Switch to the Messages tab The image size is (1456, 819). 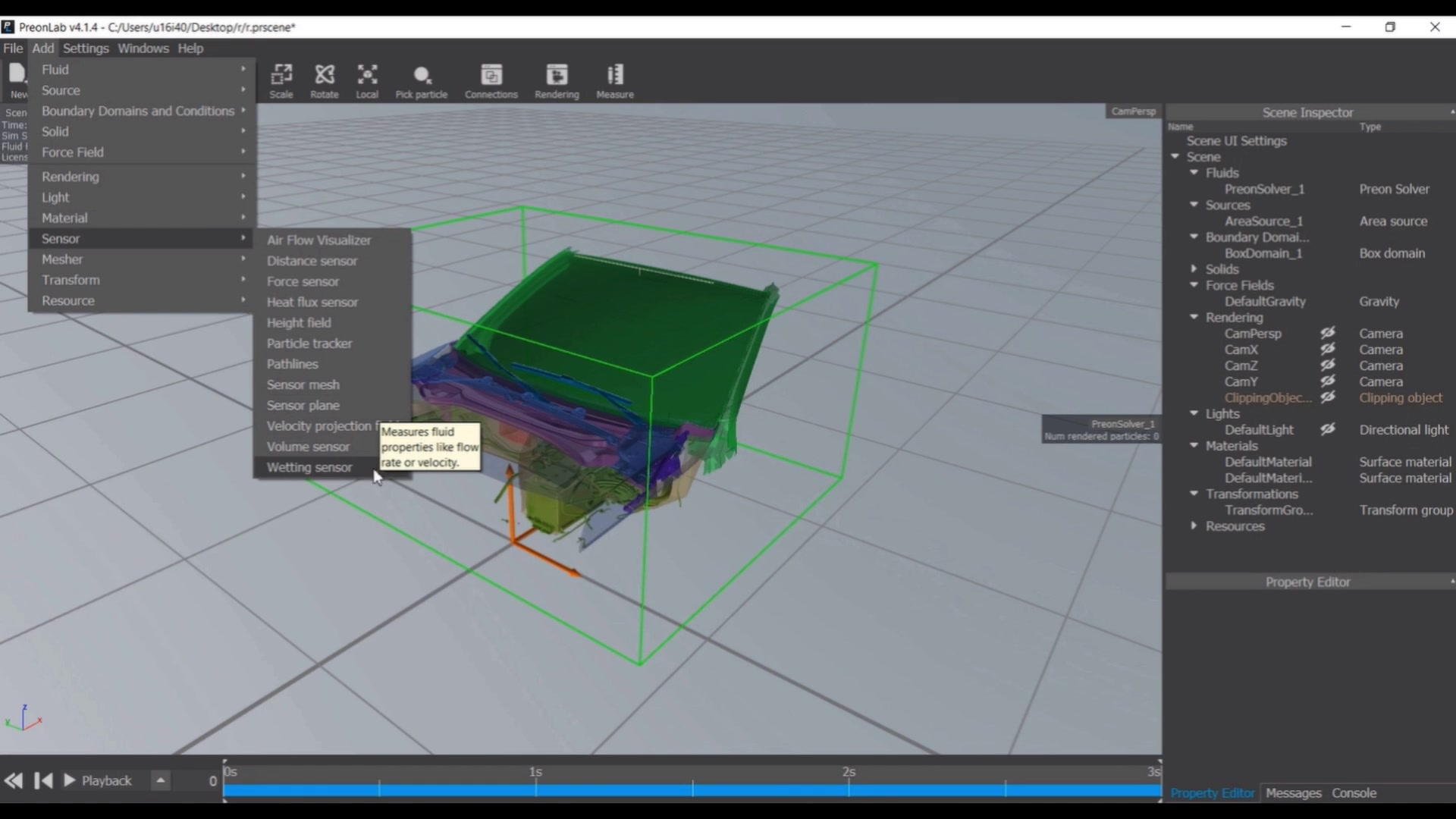point(1293,792)
